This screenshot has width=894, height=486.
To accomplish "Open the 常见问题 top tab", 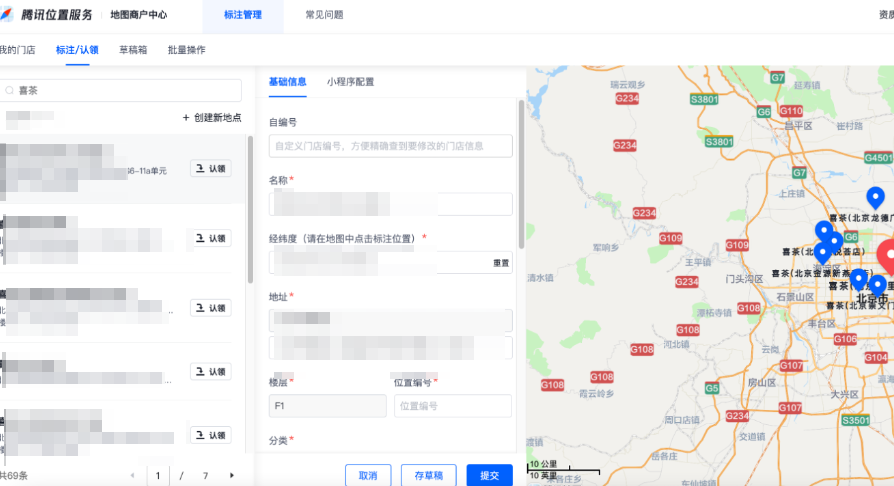I will tap(324, 15).
